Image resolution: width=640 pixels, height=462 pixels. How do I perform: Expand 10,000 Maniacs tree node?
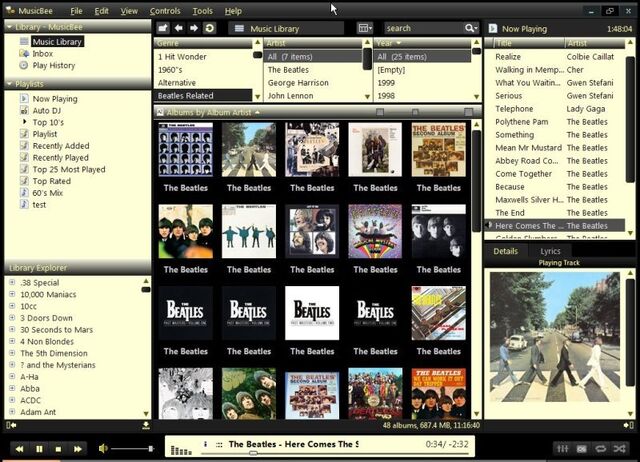(12, 294)
